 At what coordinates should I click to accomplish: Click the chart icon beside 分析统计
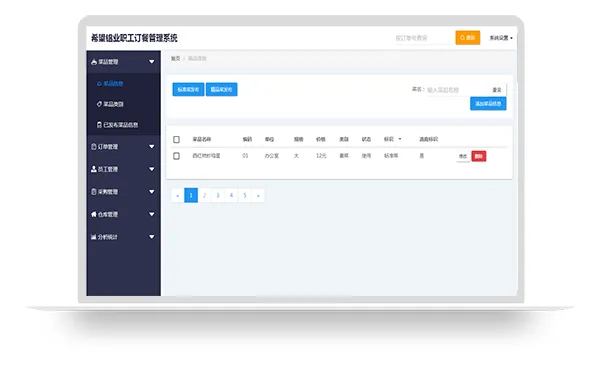pyautogui.click(x=93, y=237)
